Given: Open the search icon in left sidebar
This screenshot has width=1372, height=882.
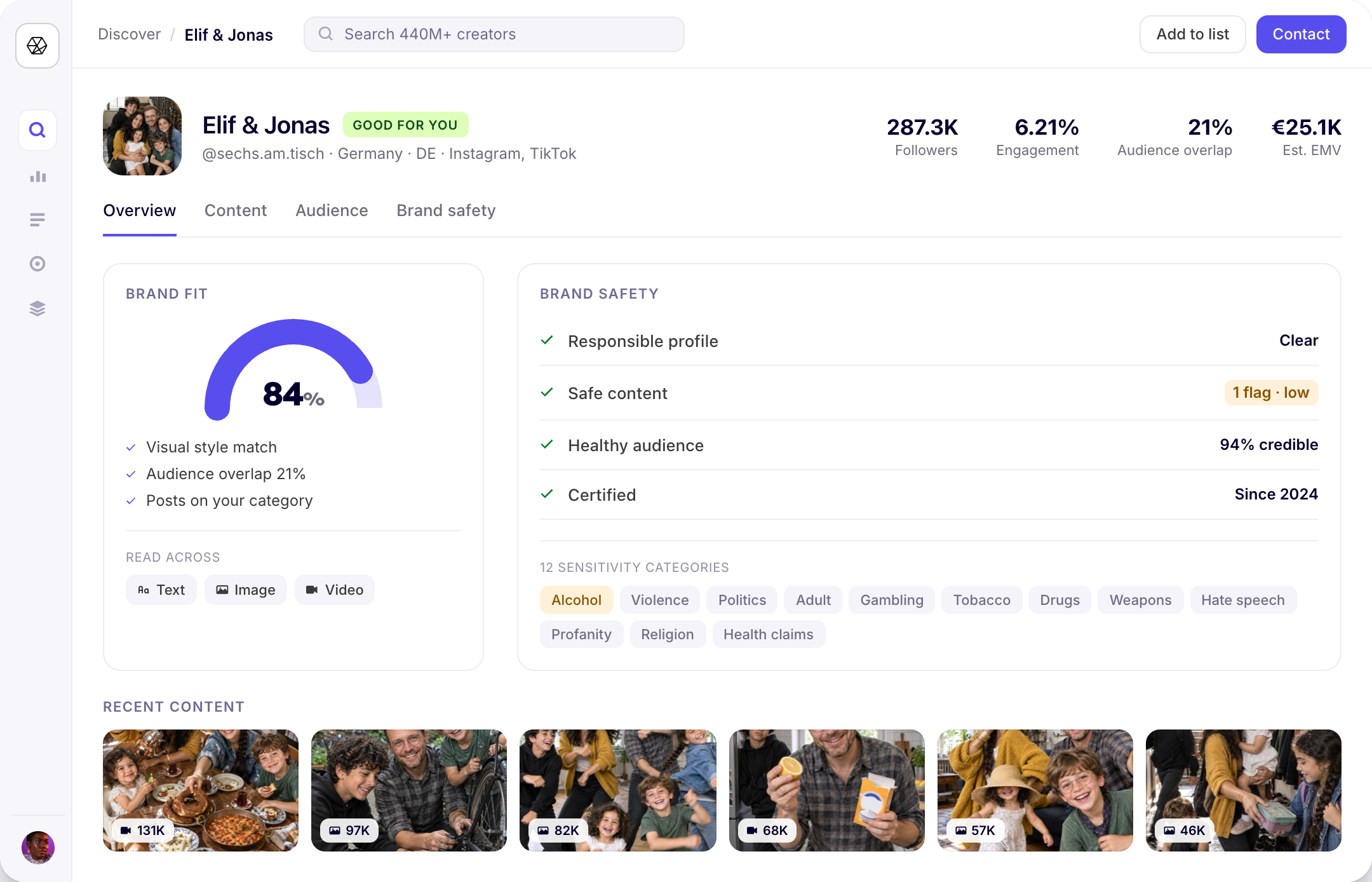Looking at the screenshot, I should click(37, 130).
